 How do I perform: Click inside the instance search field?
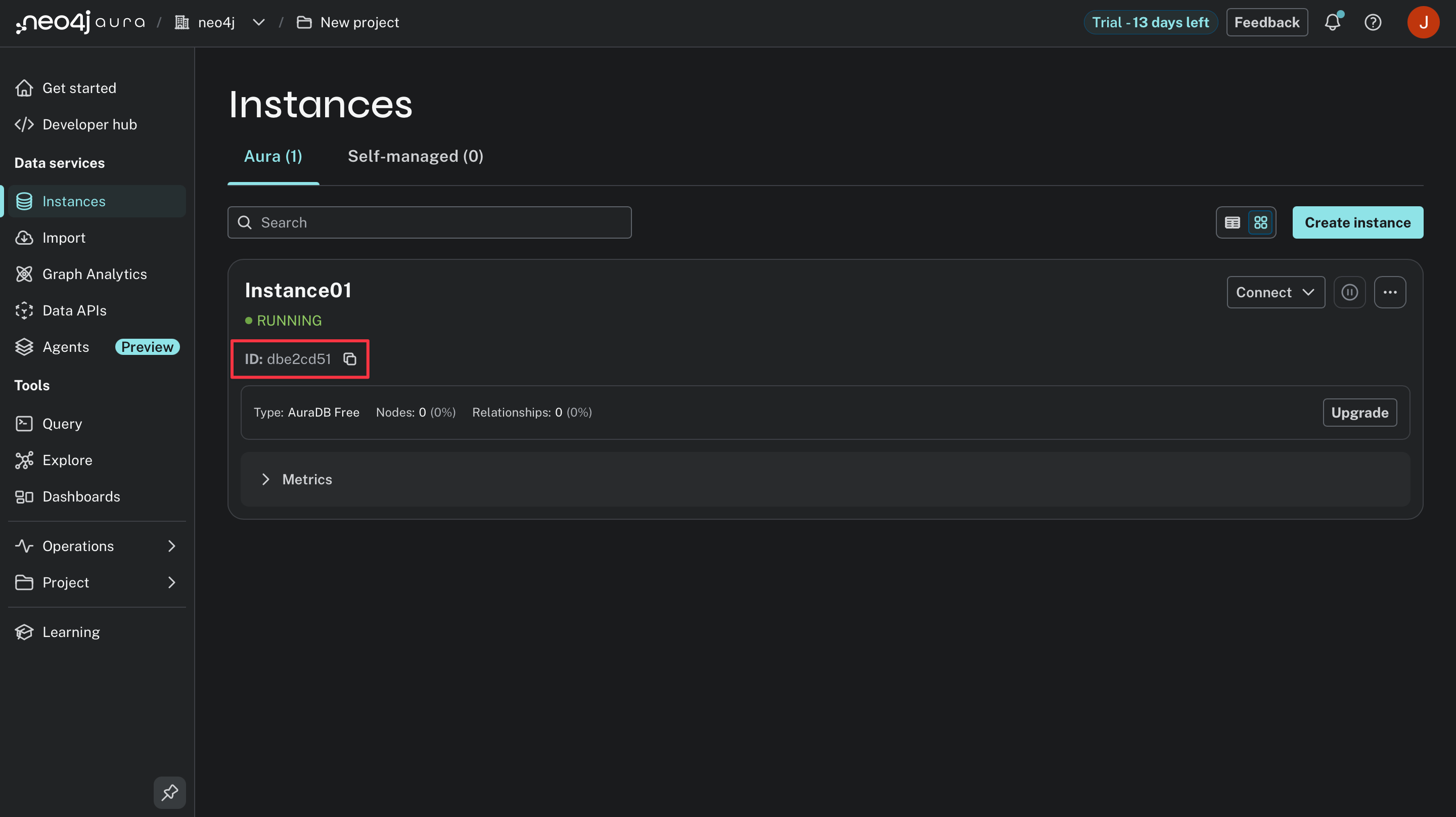click(x=430, y=222)
